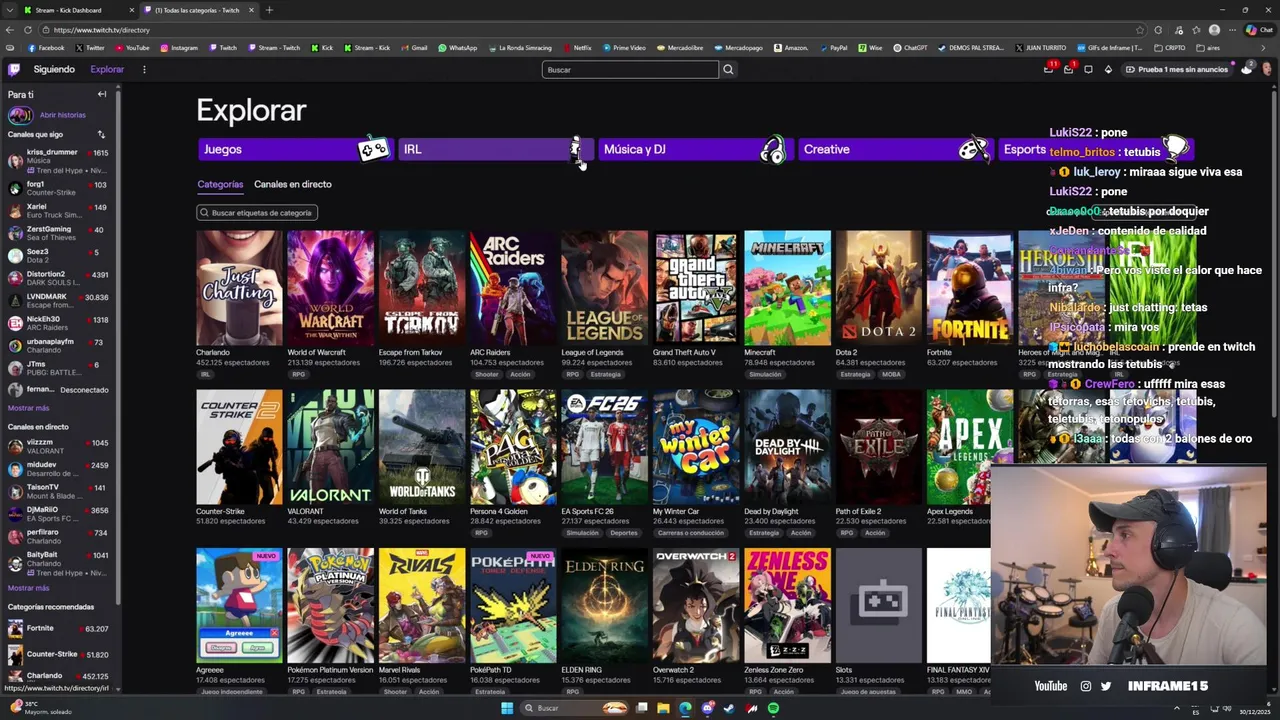Switch to Canales en directo tab
Screen dimensions: 1280x720
tap(292, 184)
